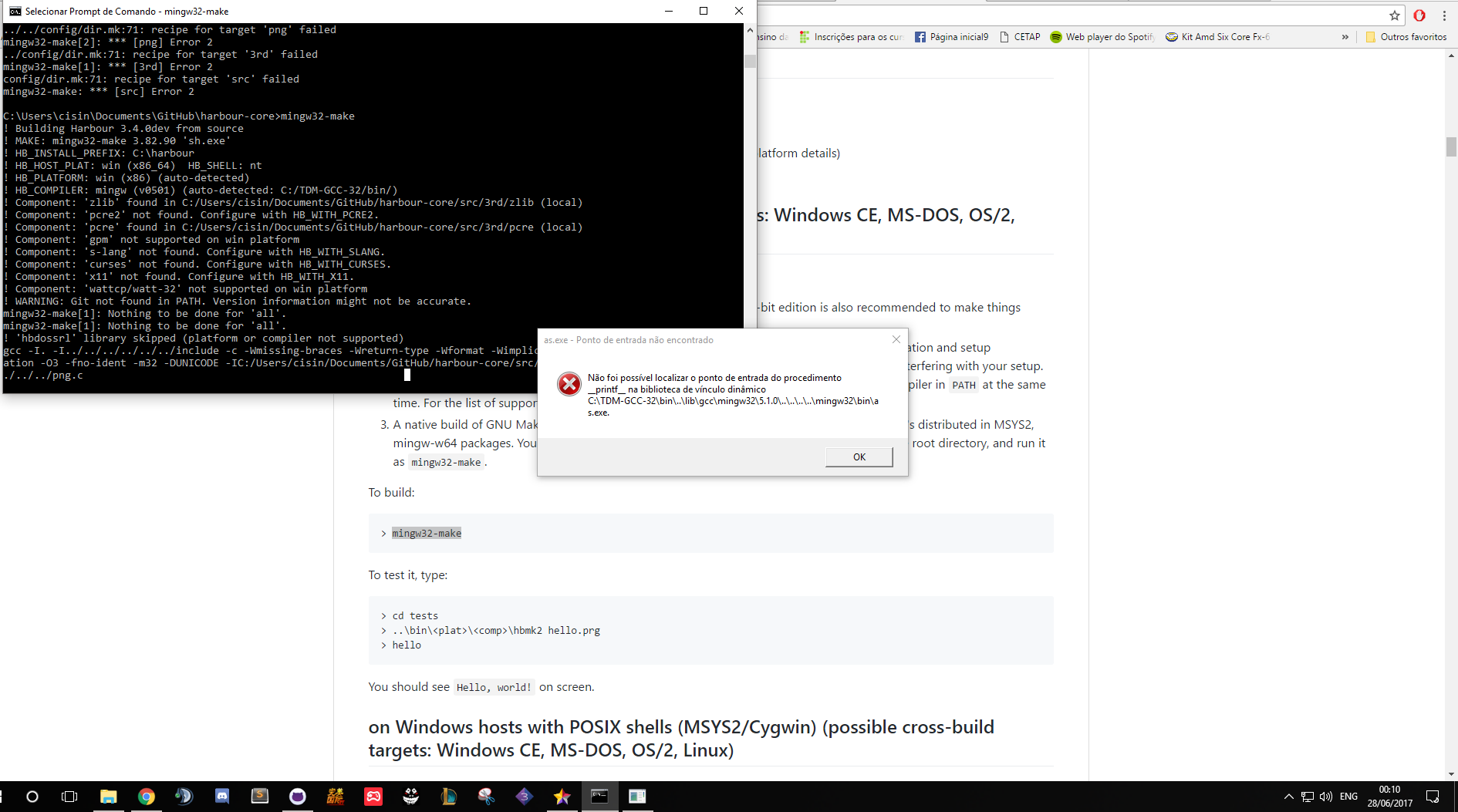Open the volume control tray icon
1458x812 pixels.
[1326, 797]
